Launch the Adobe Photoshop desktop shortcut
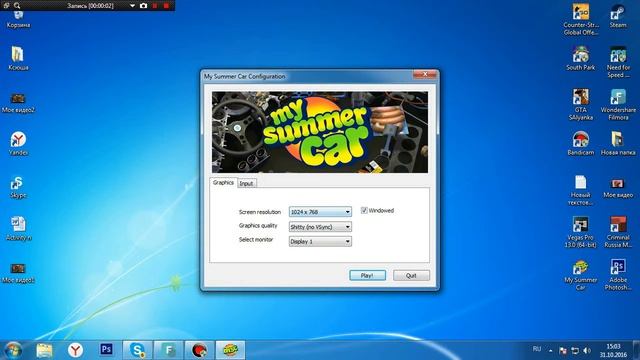The height and width of the screenshot is (360, 640). (x=618, y=275)
